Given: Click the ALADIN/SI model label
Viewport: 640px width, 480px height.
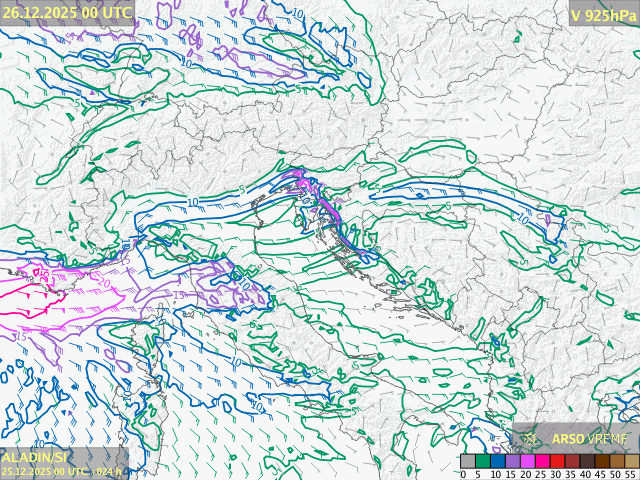Looking at the screenshot, I should pos(35,457).
